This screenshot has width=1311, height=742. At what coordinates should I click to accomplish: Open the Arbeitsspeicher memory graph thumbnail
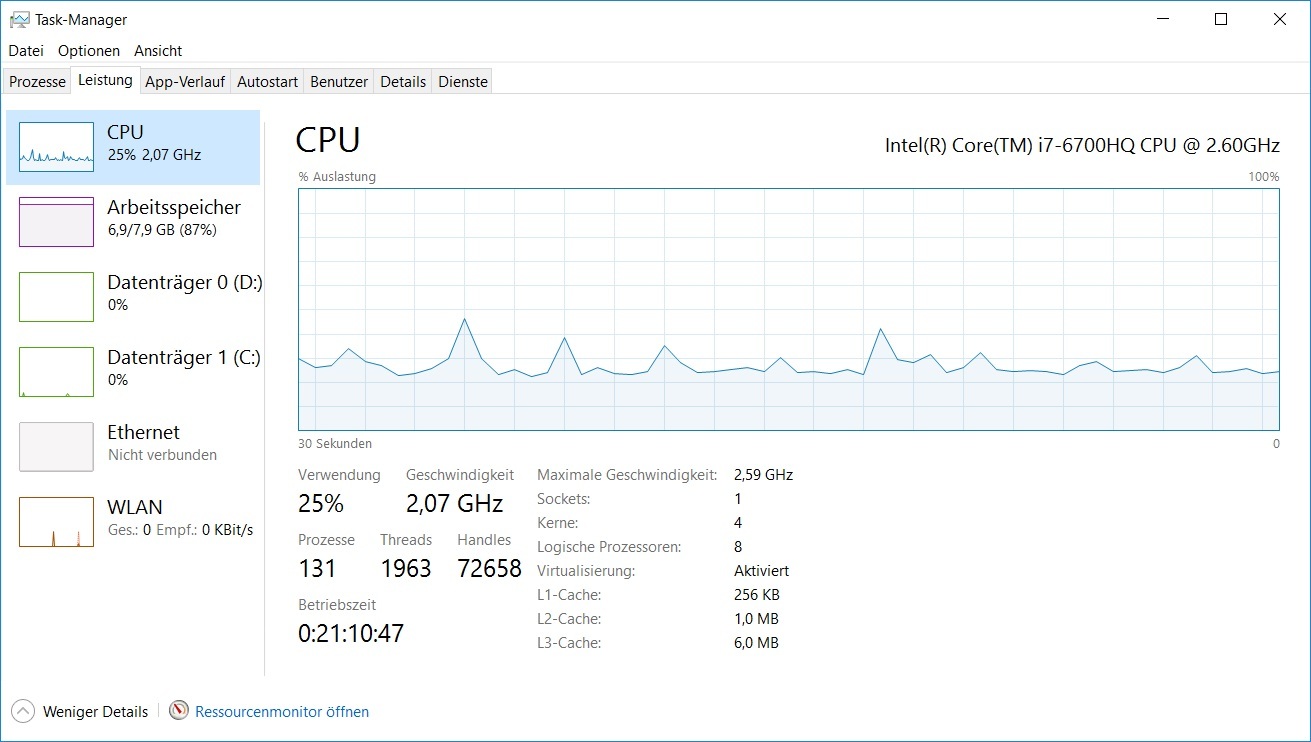(x=56, y=222)
